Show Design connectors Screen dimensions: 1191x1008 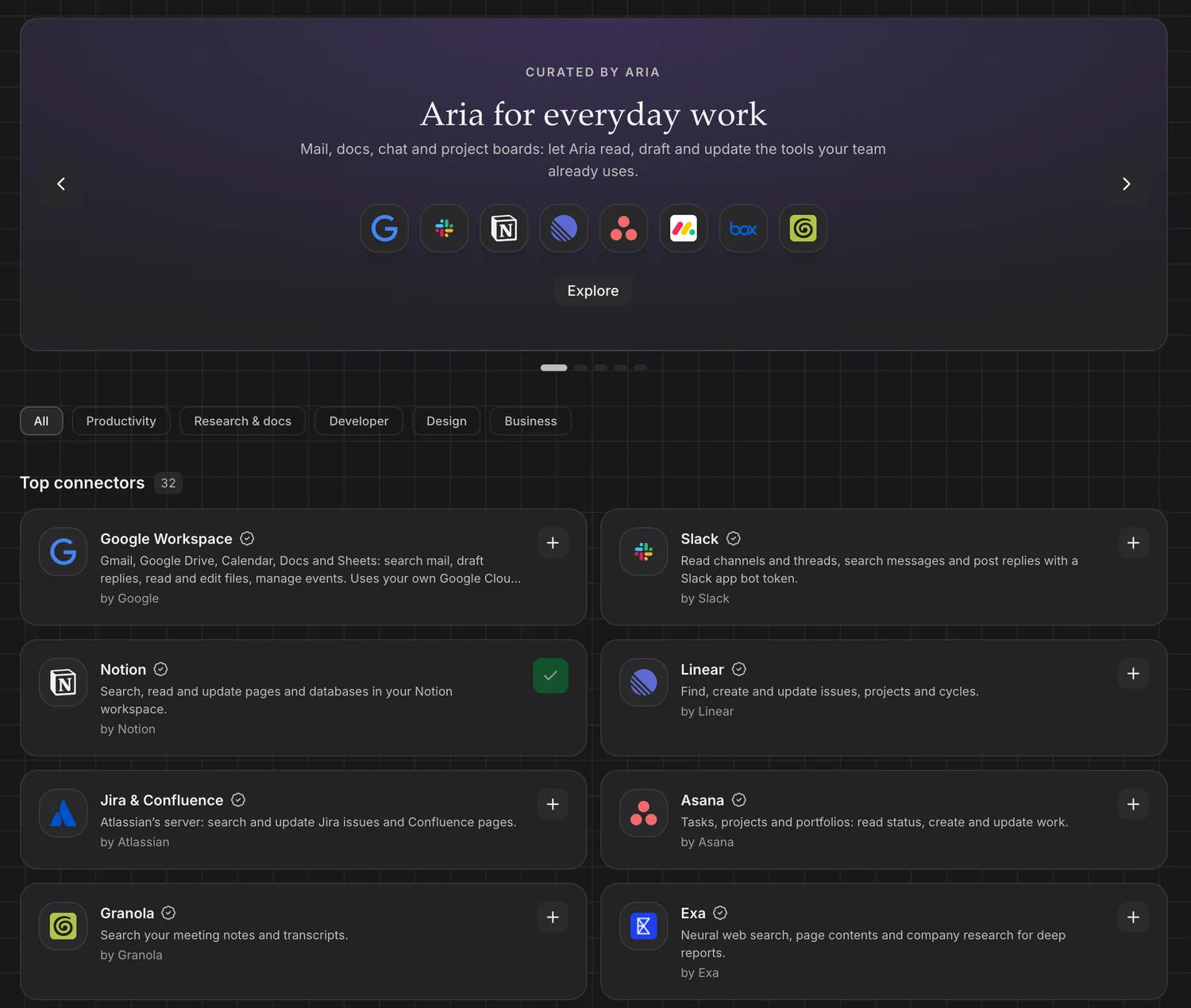[x=446, y=421]
